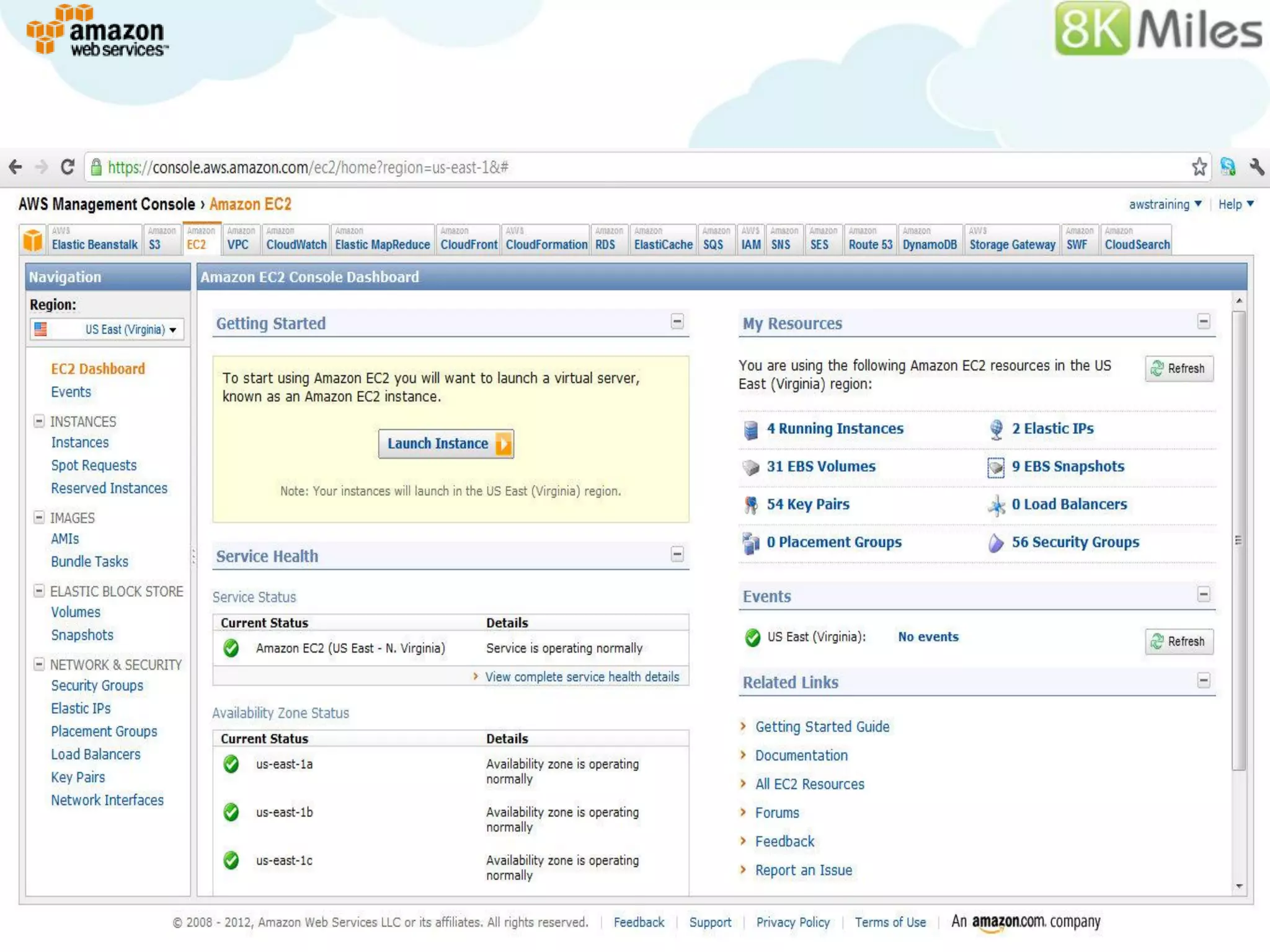Image resolution: width=1270 pixels, height=952 pixels.
Task: Collapse the Getting Started panel
Action: 677,322
